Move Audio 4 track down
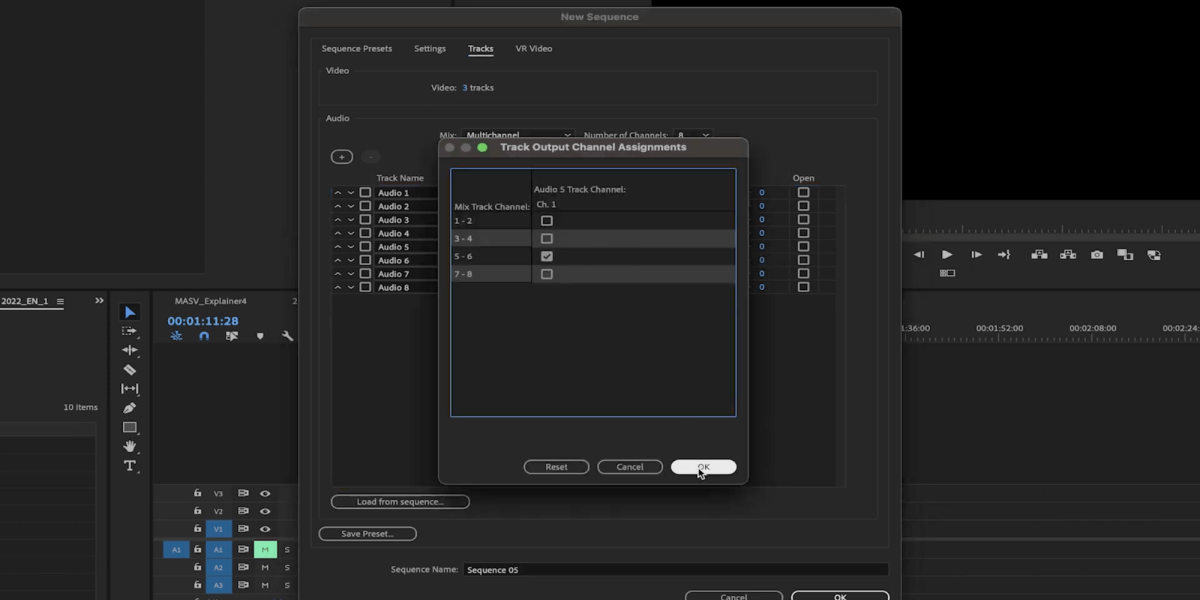Image resolution: width=1200 pixels, height=600 pixels. pyautogui.click(x=351, y=233)
